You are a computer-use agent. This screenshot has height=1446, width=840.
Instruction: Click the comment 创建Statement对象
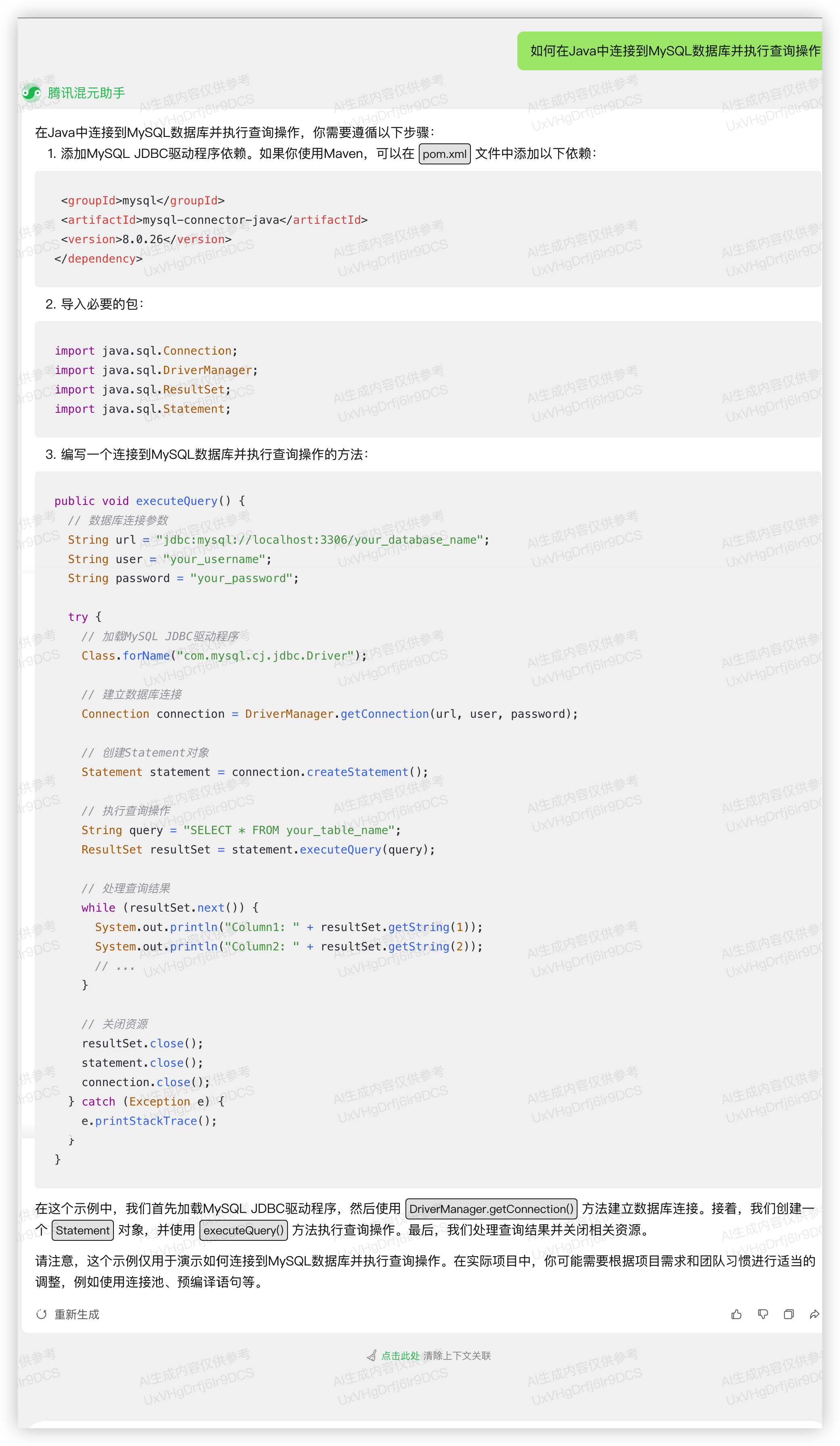145,753
